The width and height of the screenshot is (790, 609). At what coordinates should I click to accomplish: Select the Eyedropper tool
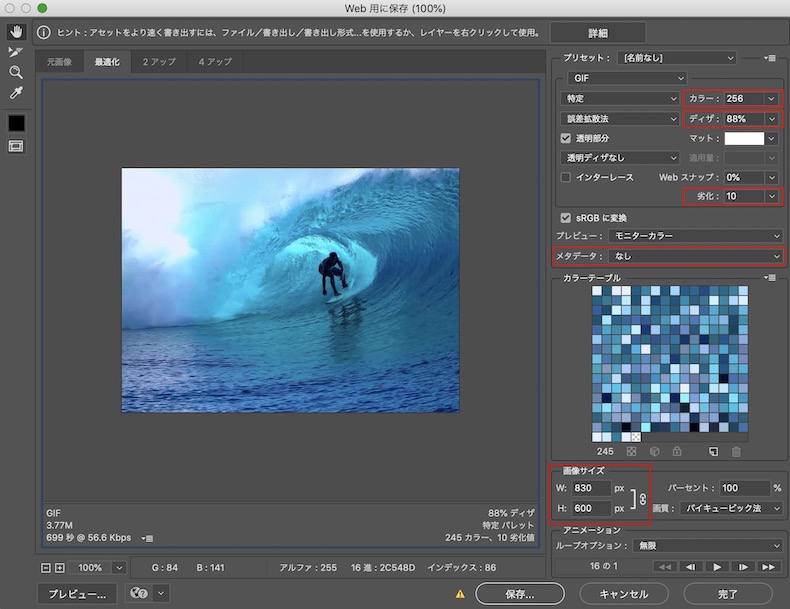16,93
